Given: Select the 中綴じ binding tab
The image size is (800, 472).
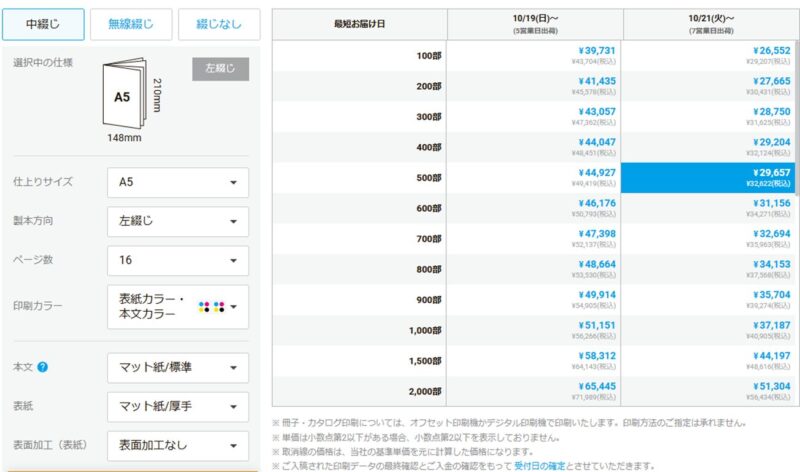Looking at the screenshot, I should [x=42, y=24].
